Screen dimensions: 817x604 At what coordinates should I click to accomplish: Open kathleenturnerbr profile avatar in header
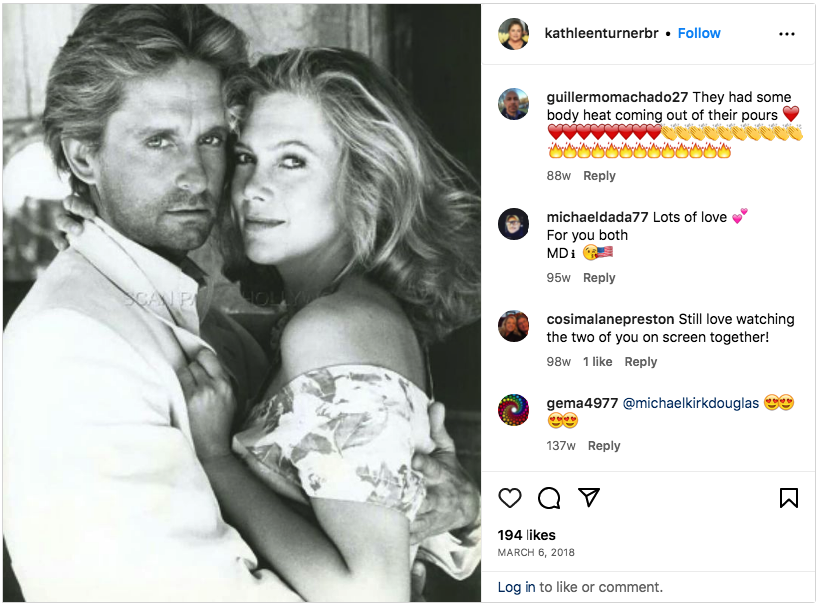coord(514,33)
